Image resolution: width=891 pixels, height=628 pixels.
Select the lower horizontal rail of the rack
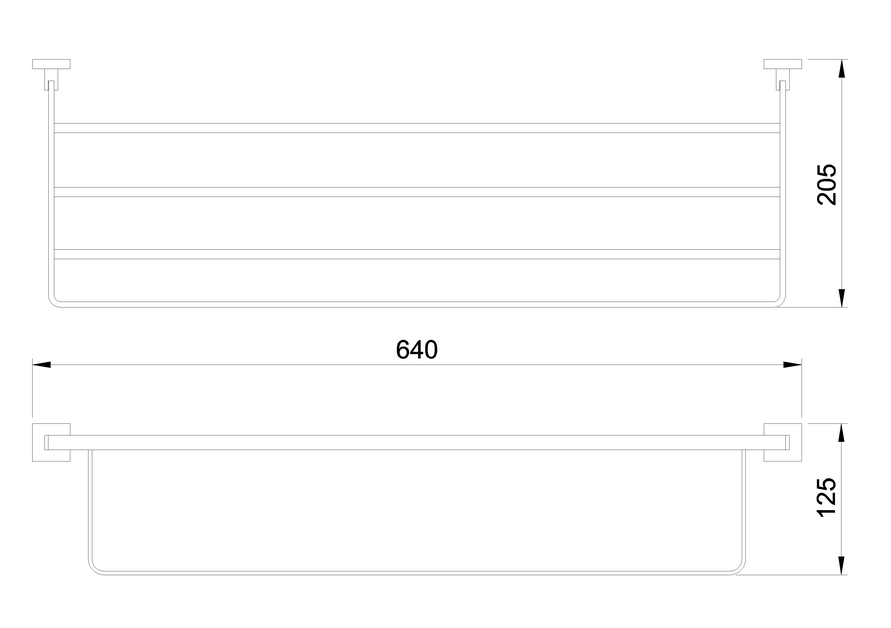coord(415,255)
